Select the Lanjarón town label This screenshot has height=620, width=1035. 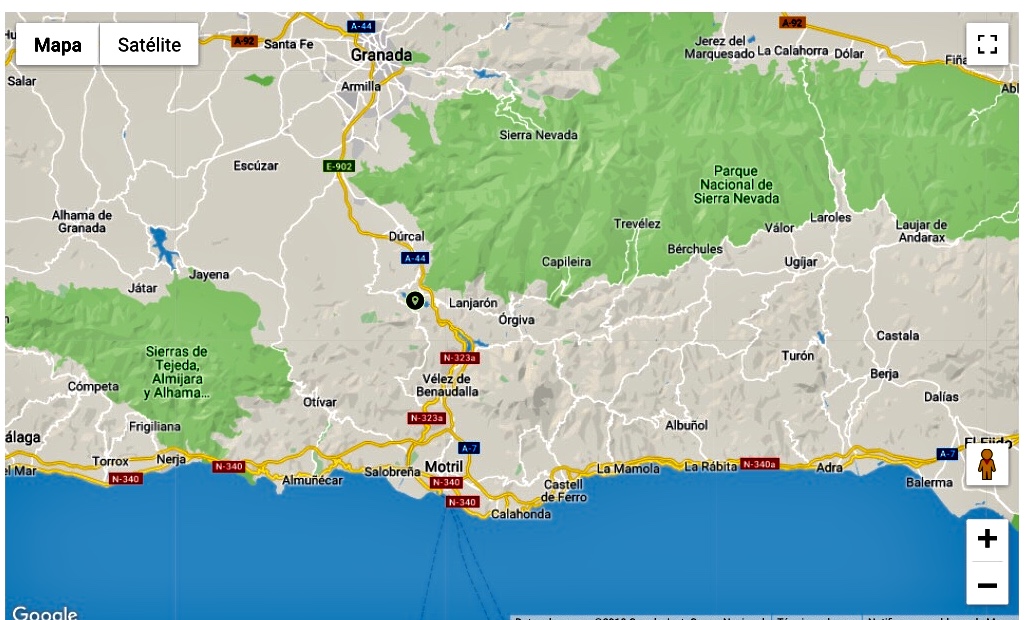[x=473, y=303]
